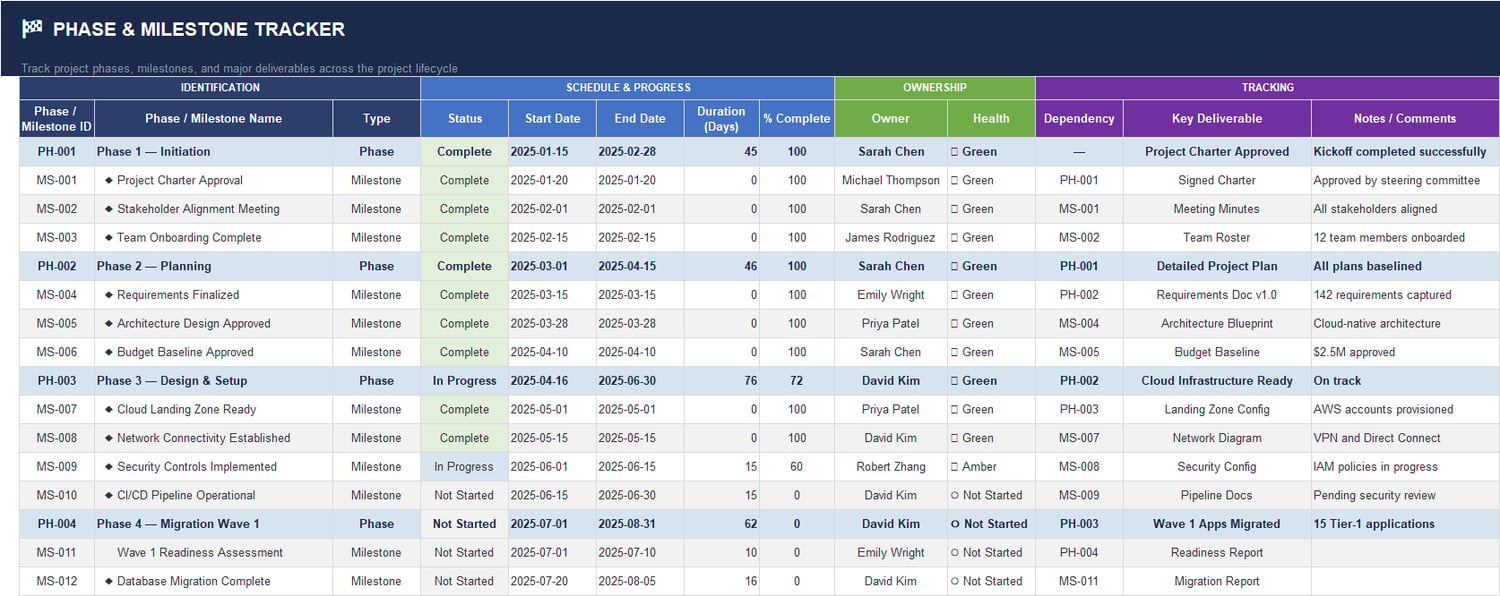1500x596 pixels.
Task: Click the Start Date column header
Action: (553, 118)
